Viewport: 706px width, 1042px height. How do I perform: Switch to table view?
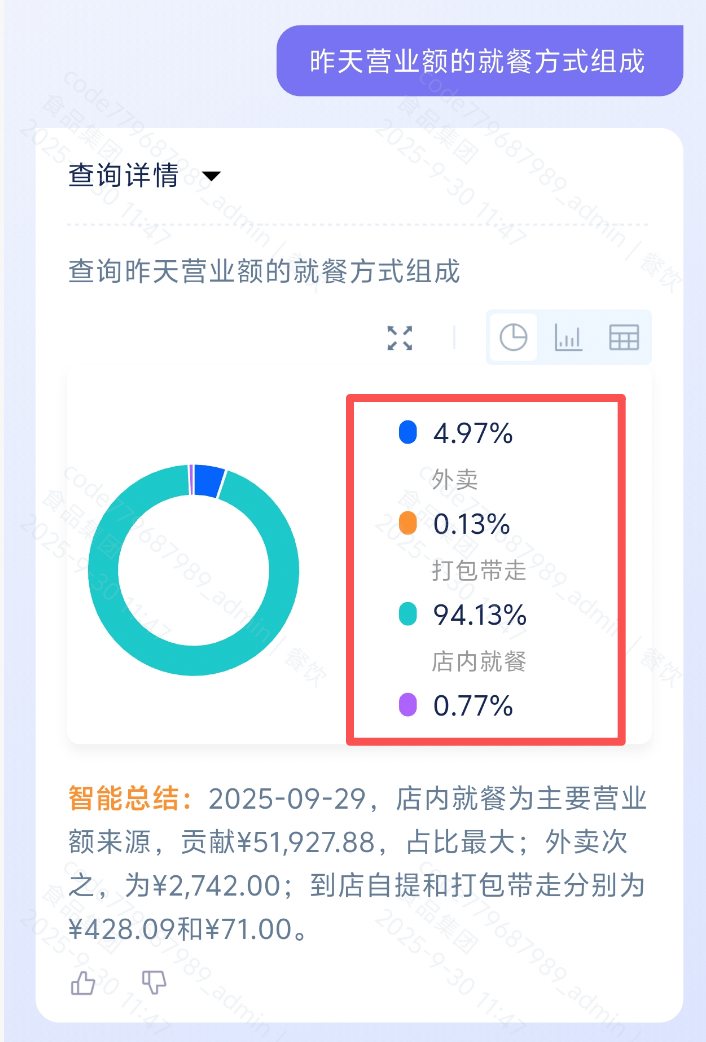[624, 338]
